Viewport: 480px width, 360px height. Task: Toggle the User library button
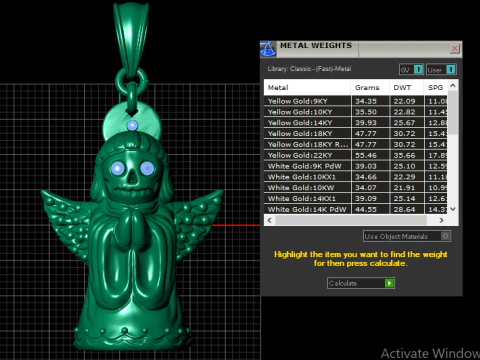coord(441,70)
